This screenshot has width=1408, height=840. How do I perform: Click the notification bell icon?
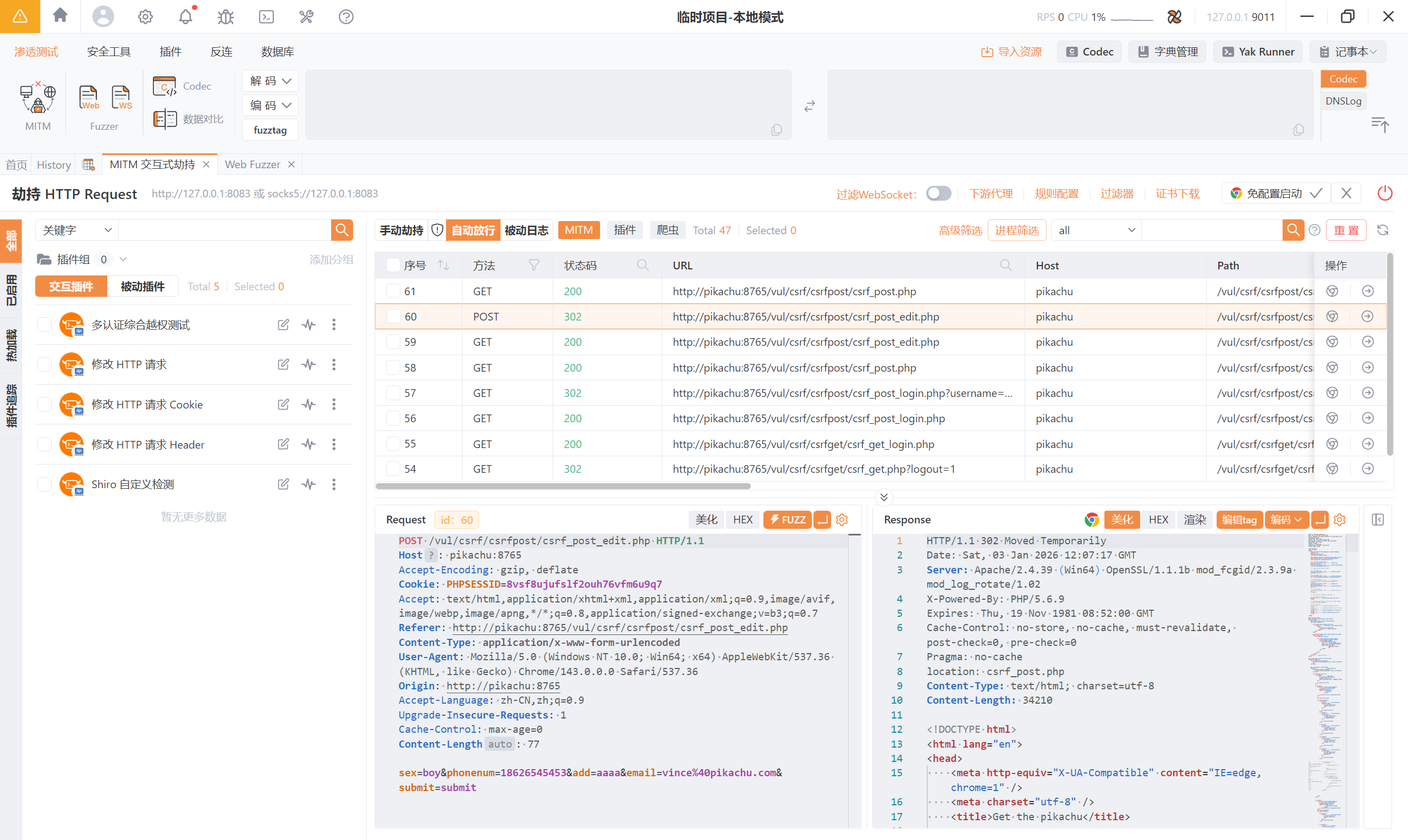point(186,17)
